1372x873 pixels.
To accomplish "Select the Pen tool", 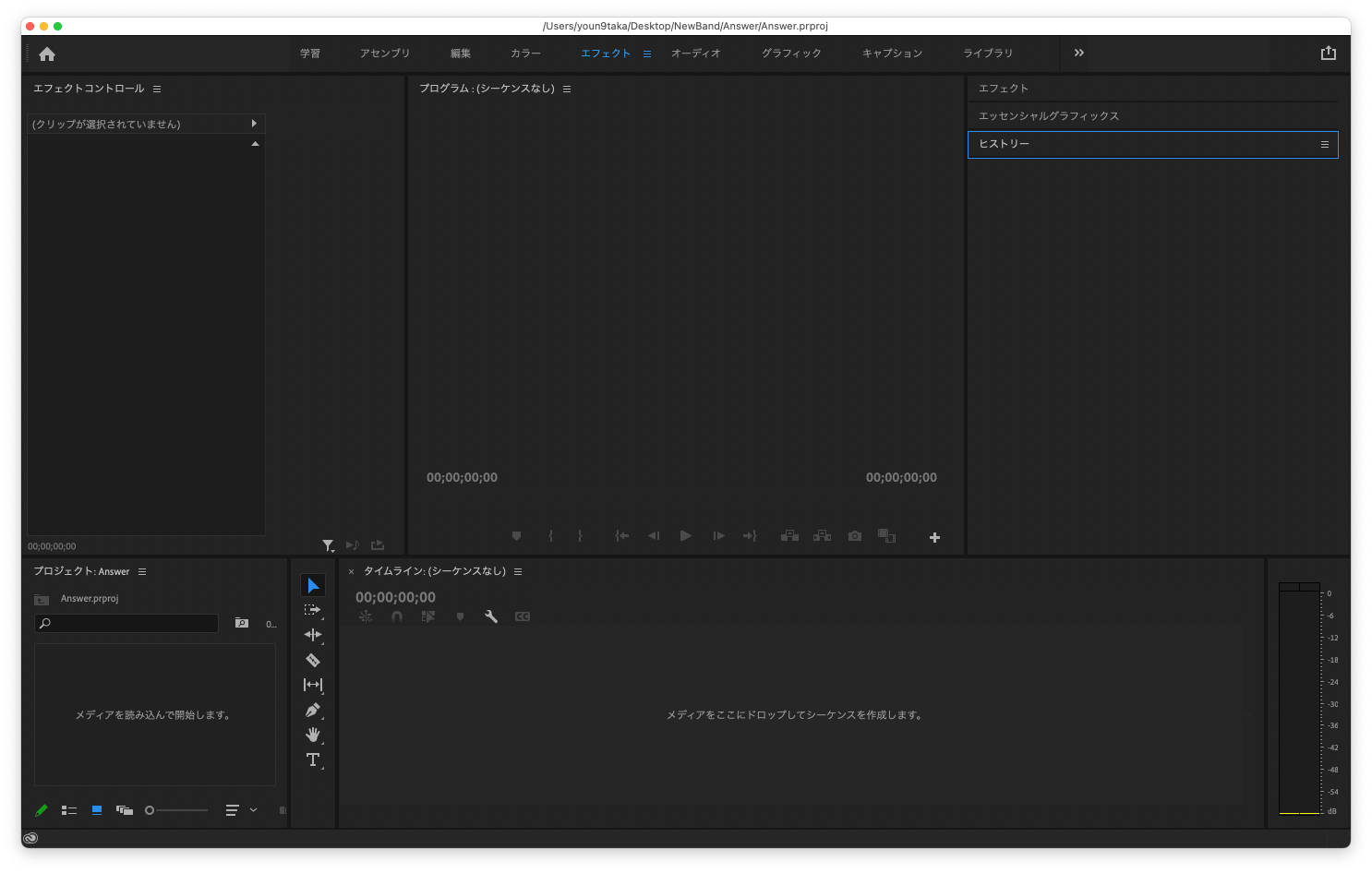I will click(x=313, y=710).
